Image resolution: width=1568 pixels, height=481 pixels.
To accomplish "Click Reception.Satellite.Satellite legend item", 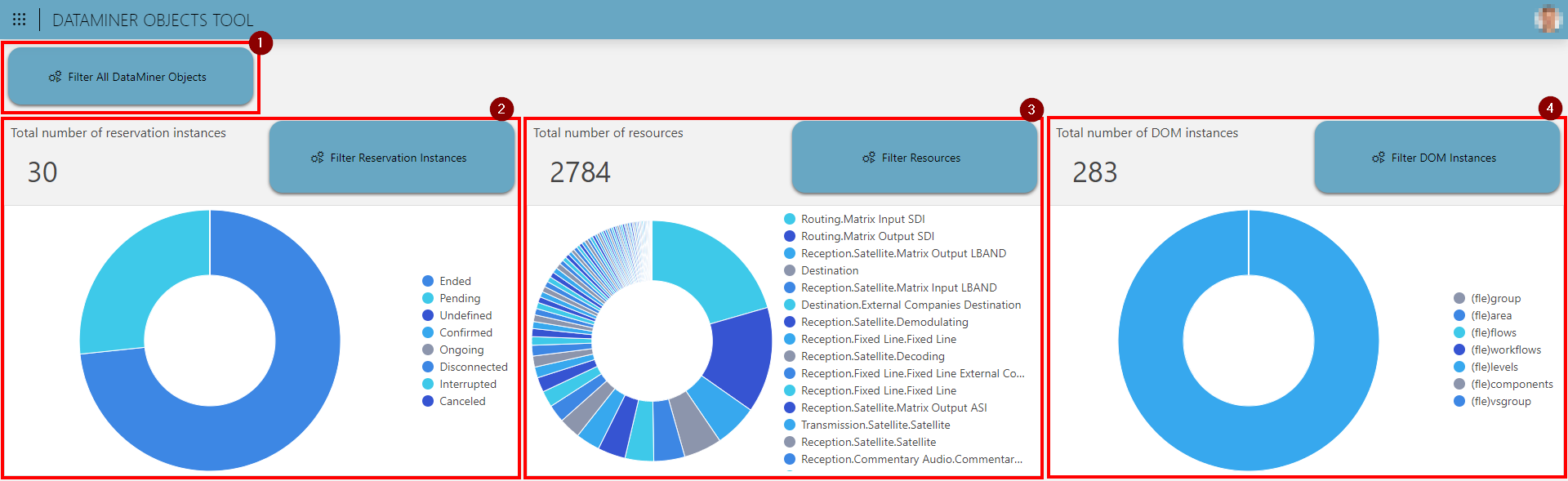I will tap(860, 442).
